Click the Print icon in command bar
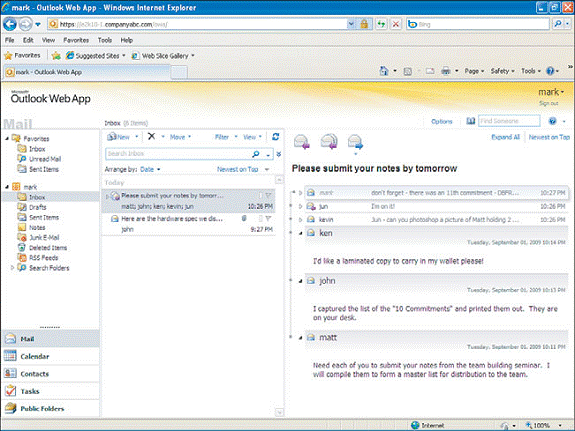 pos(446,71)
